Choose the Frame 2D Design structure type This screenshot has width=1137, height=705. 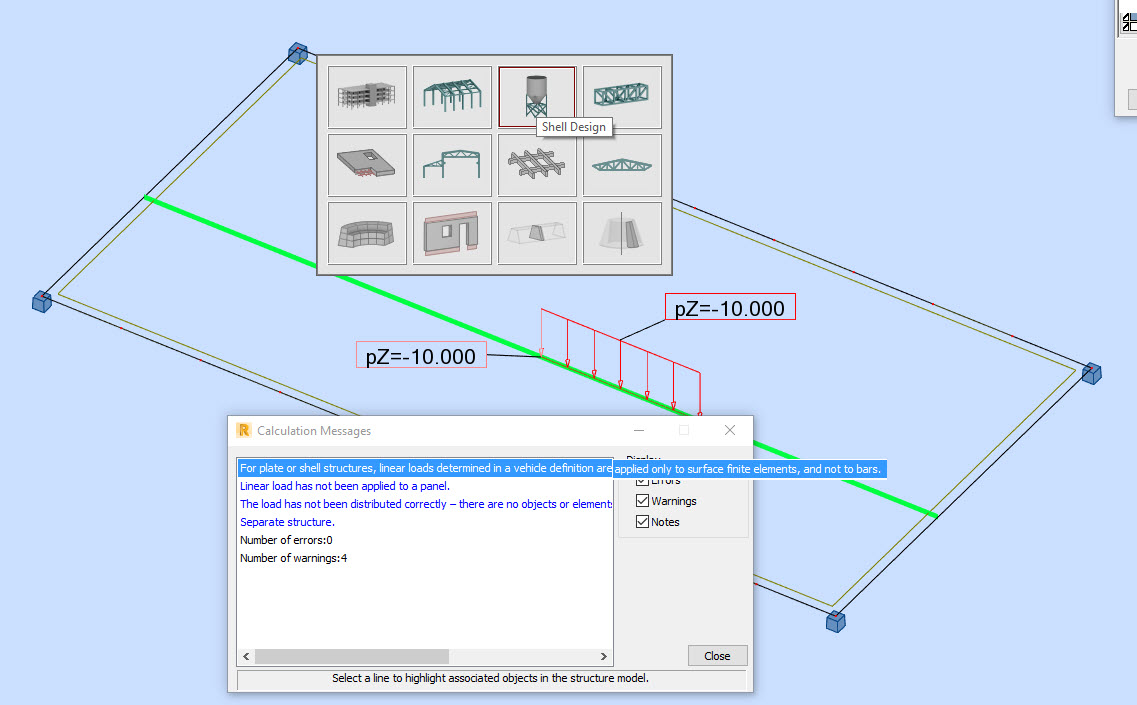point(452,164)
